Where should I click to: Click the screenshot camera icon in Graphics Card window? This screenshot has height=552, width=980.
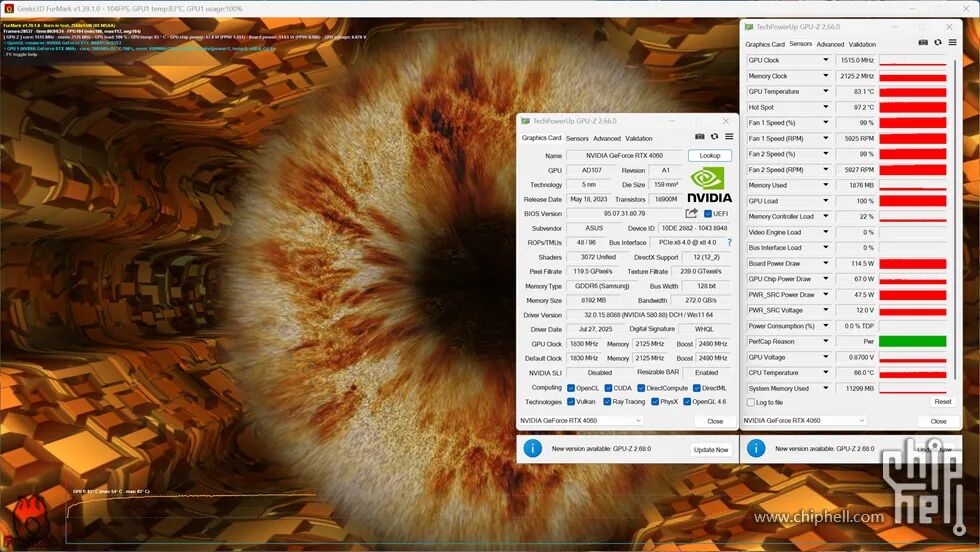[699, 137]
